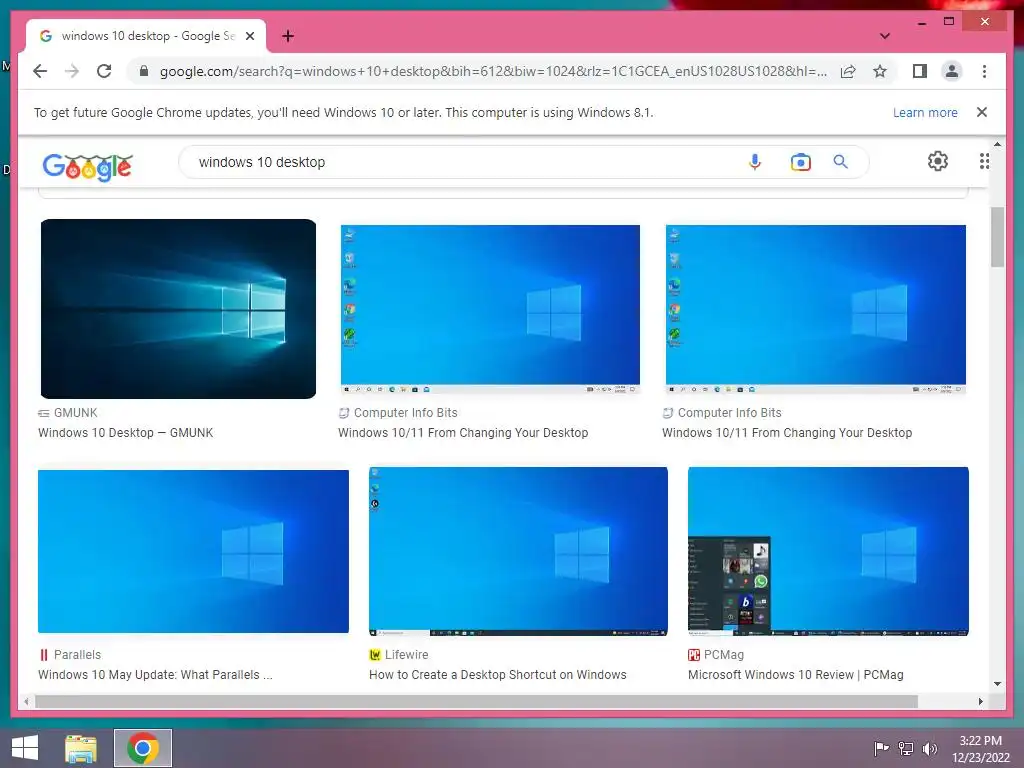Open Google quick settings gear
This screenshot has width=1024, height=768.
coord(938,161)
